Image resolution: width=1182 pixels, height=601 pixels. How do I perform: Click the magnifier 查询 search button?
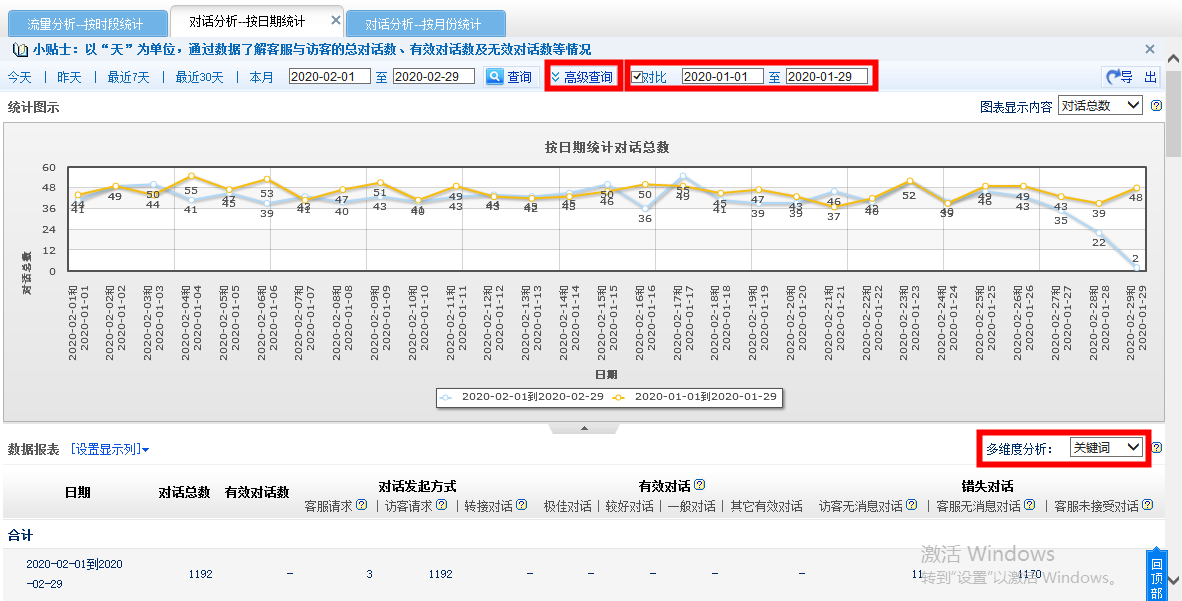tap(510, 77)
